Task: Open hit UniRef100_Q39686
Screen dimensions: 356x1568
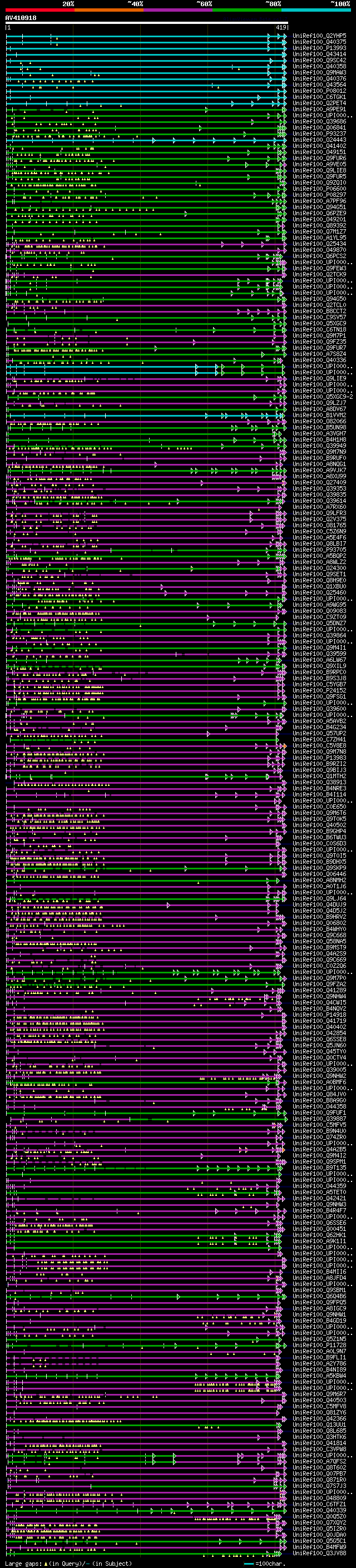Action: tap(319, 122)
